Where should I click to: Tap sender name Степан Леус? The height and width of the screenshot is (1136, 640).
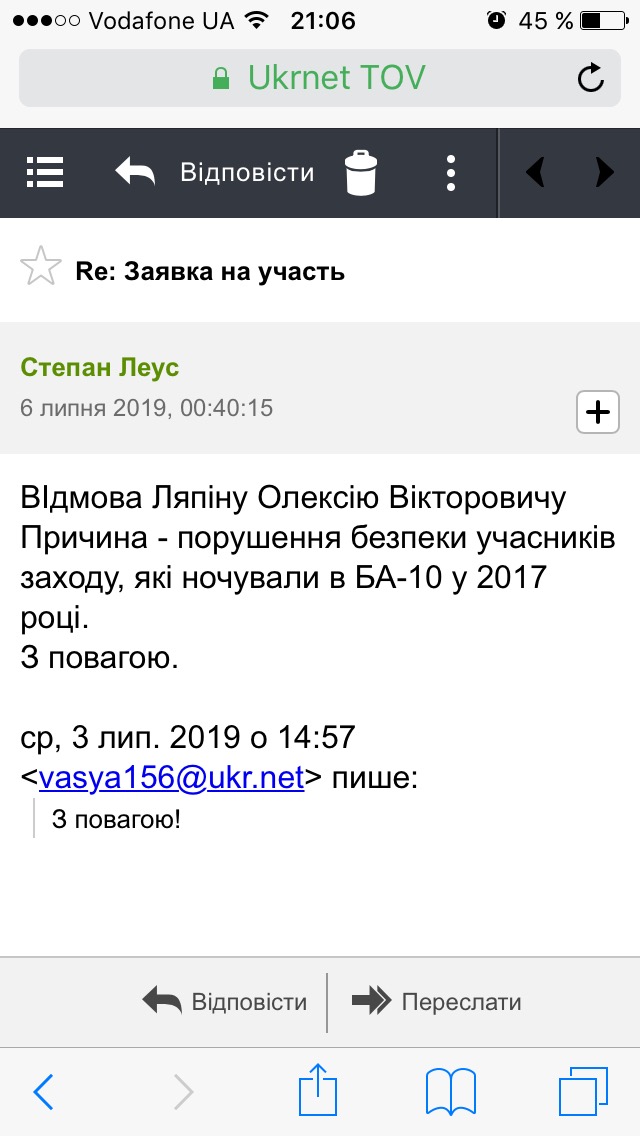point(100,367)
